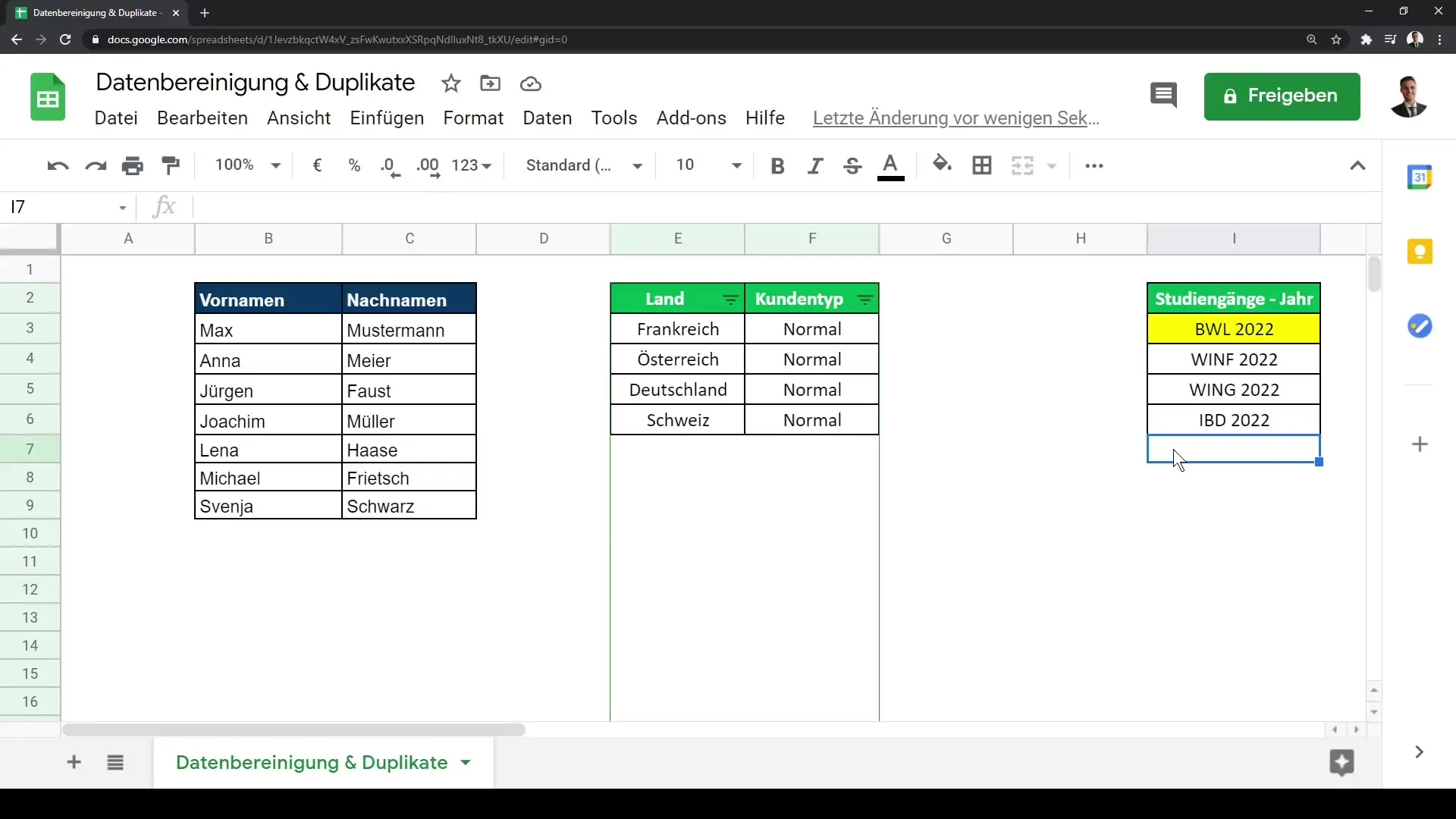Open the Einfügen menu
This screenshot has height=819, width=1456.
tap(387, 118)
